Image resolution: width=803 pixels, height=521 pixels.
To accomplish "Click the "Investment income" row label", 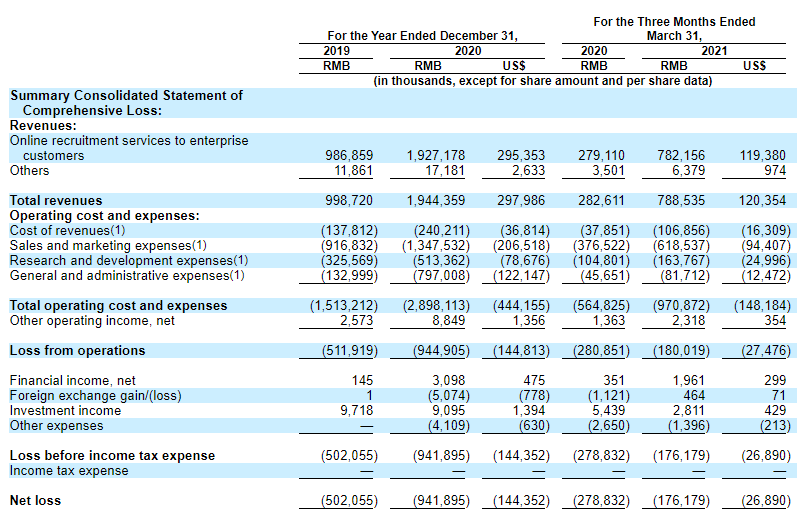I will click(x=65, y=411).
